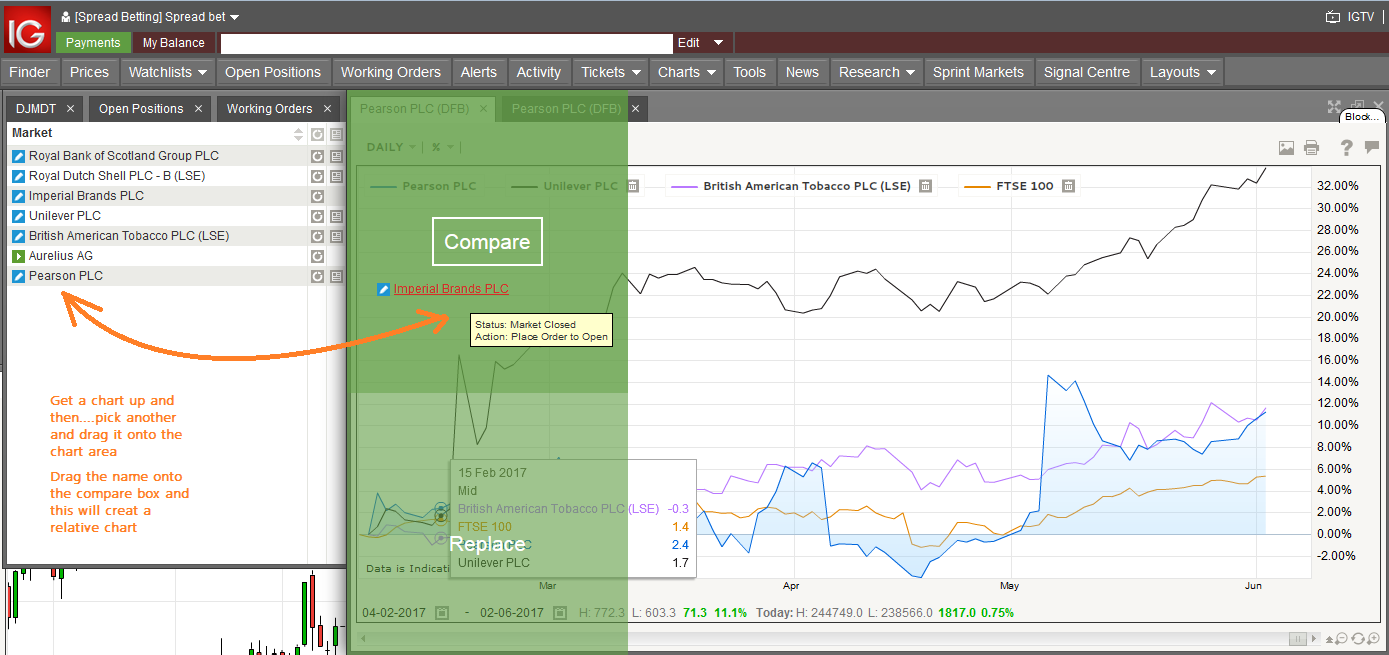
Task: Open chart icon on Royal Bank of Scotland row
Action: (317, 156)
